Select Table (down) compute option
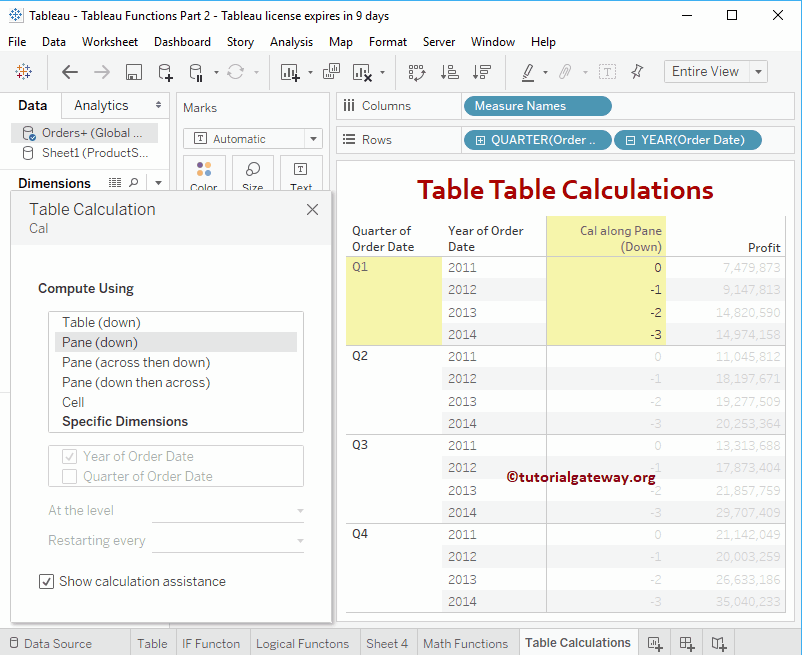 tap(101, 322)
